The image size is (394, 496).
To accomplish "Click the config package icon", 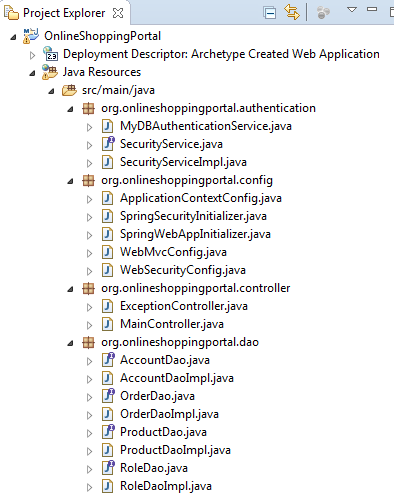I will pyautogui.click(x=88, y=180).
